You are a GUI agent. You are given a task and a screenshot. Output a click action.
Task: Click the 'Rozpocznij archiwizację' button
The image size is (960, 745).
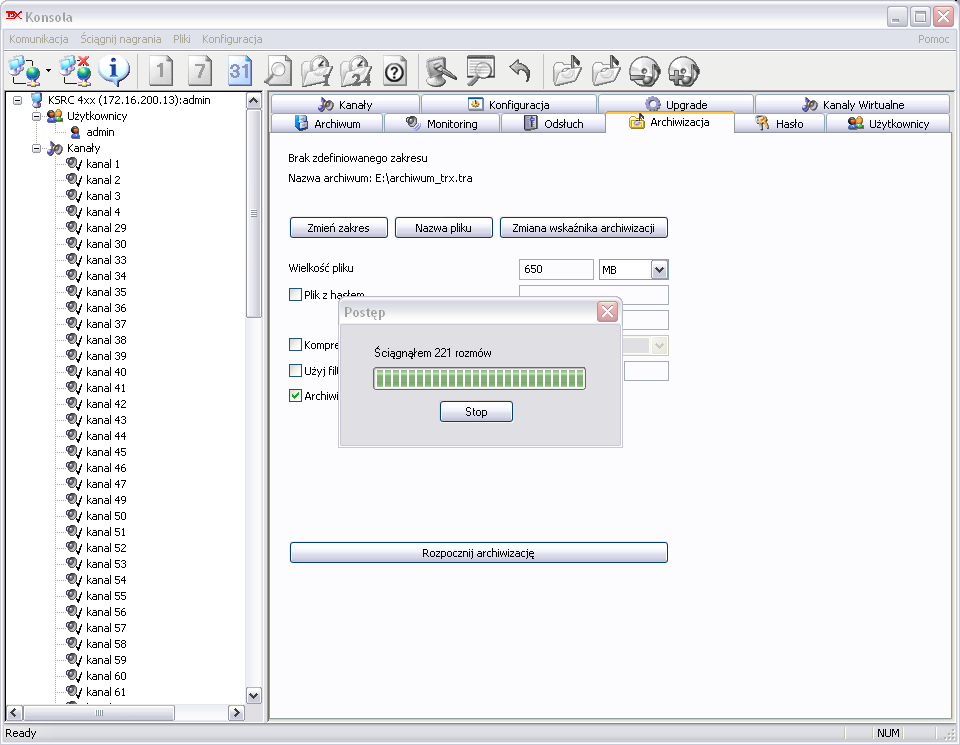pos(478,553)
